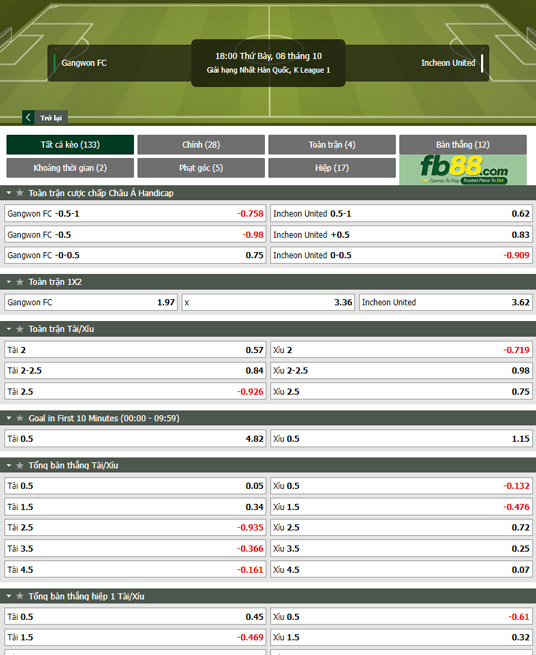The image size is (536, 655).
Task: Go back with the Trở lại arrow icon
Action: (x=28, y=117)
